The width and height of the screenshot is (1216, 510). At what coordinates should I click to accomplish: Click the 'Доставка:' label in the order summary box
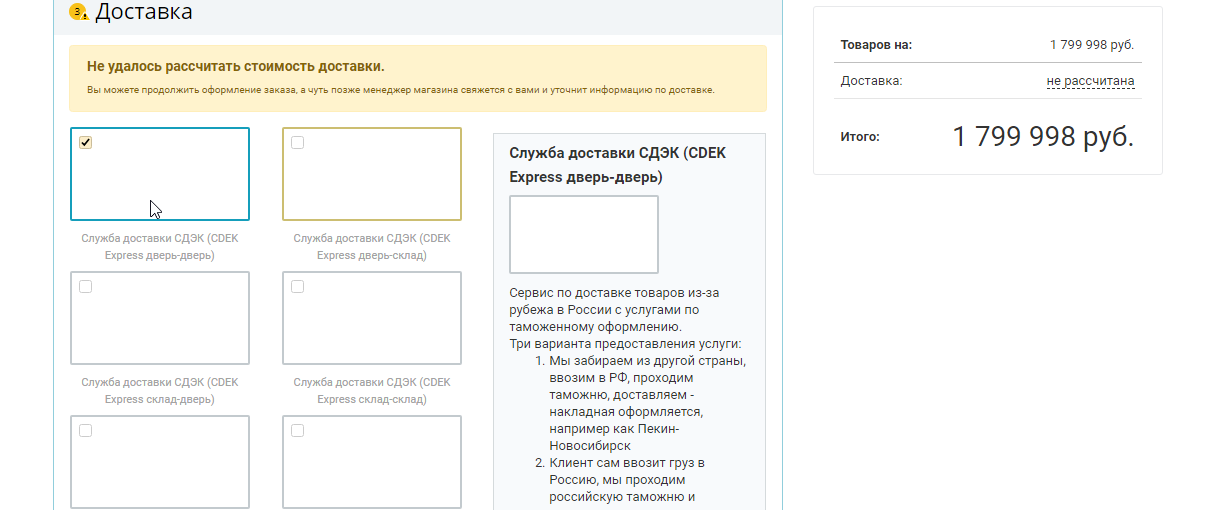[x=872, y=81]
